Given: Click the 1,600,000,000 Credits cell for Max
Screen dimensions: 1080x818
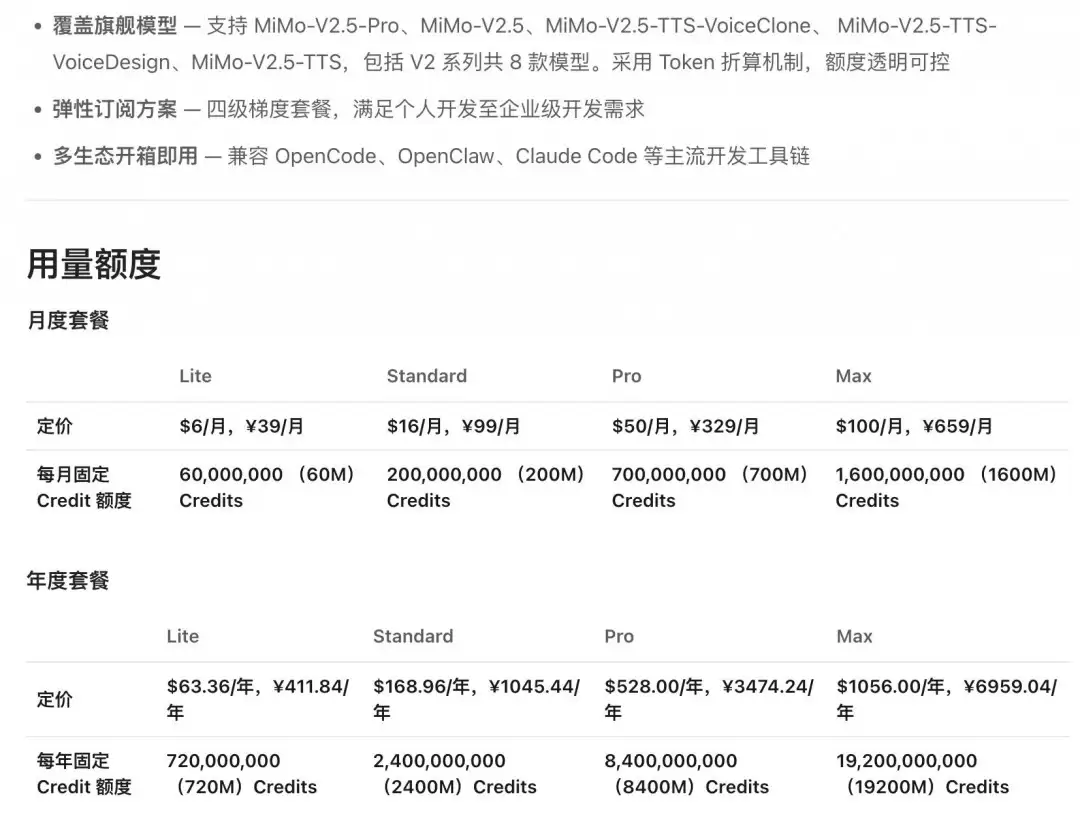Looking at the screenshot, I should 947,487.
